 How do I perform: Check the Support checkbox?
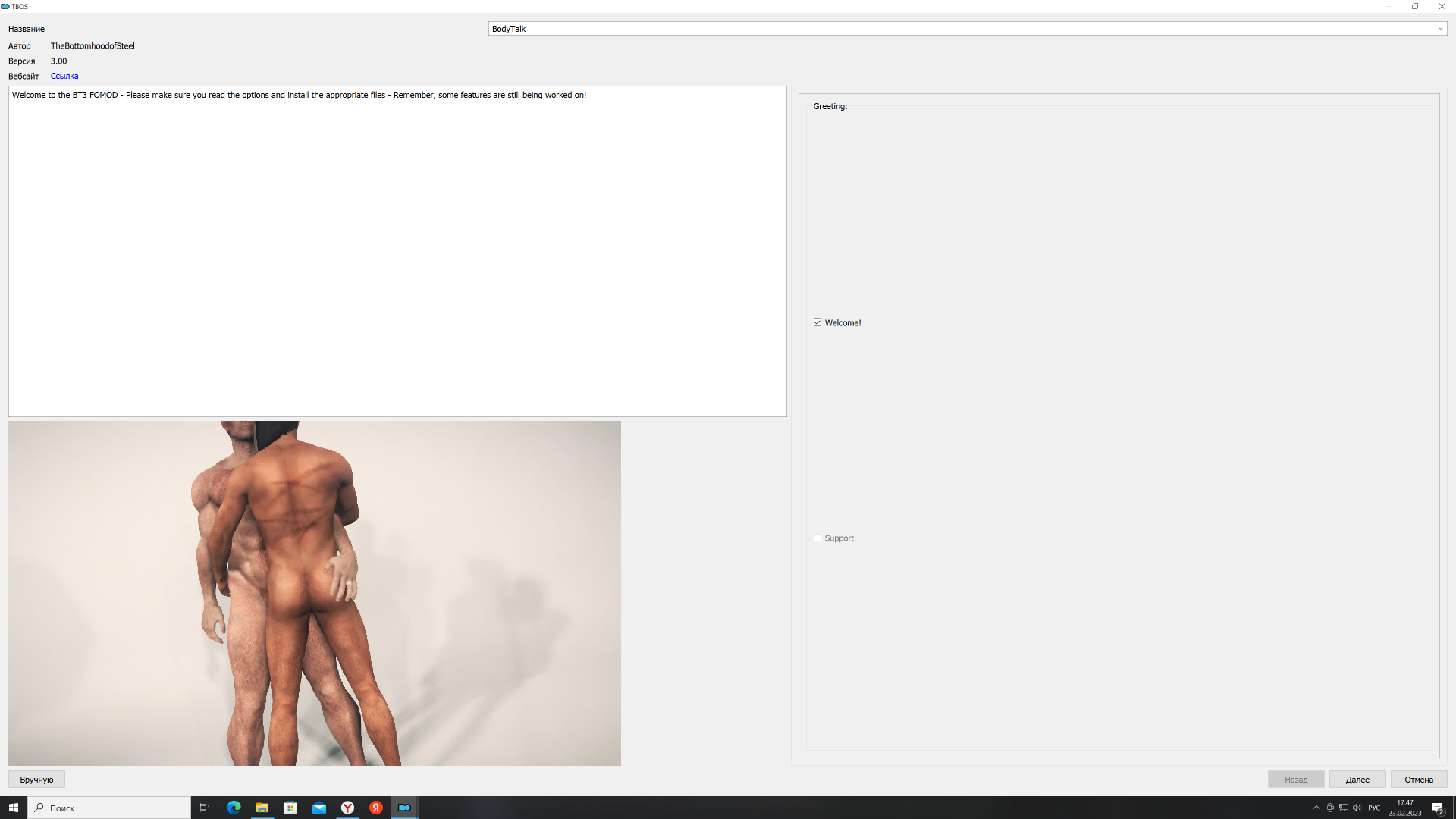coord(817,538)
